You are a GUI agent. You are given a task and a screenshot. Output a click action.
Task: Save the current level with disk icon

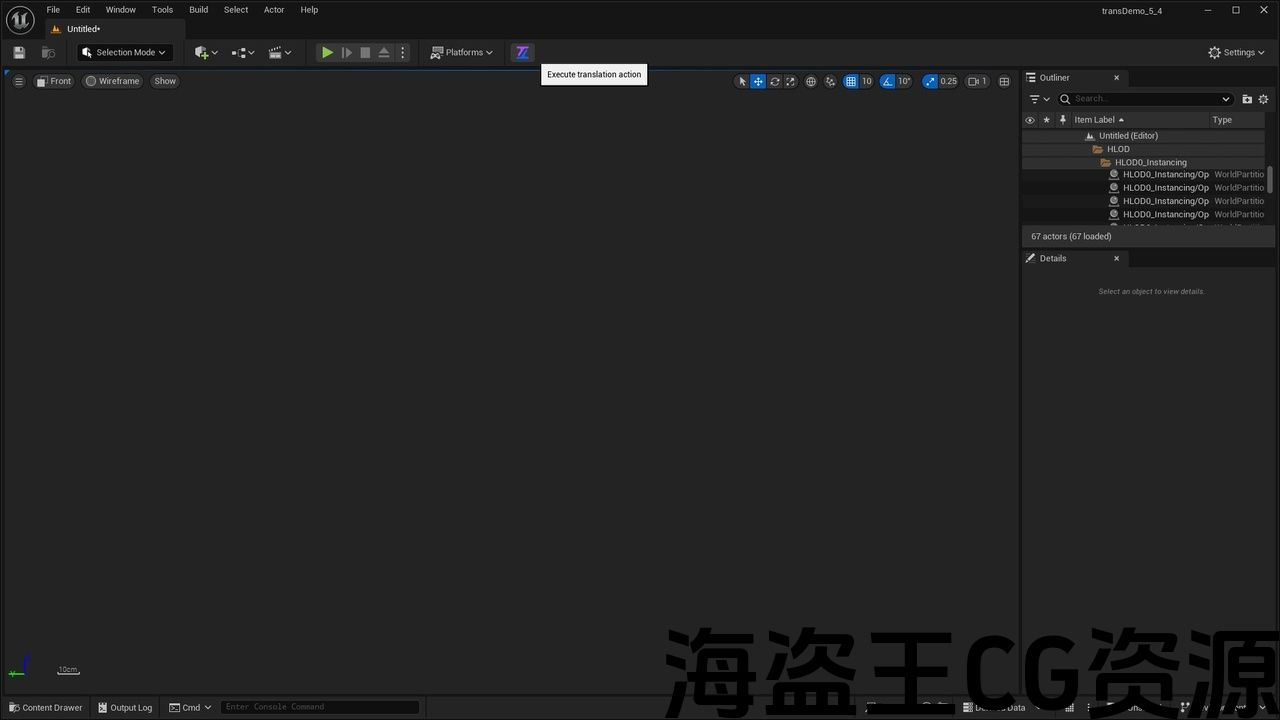(x=19, y=53)
